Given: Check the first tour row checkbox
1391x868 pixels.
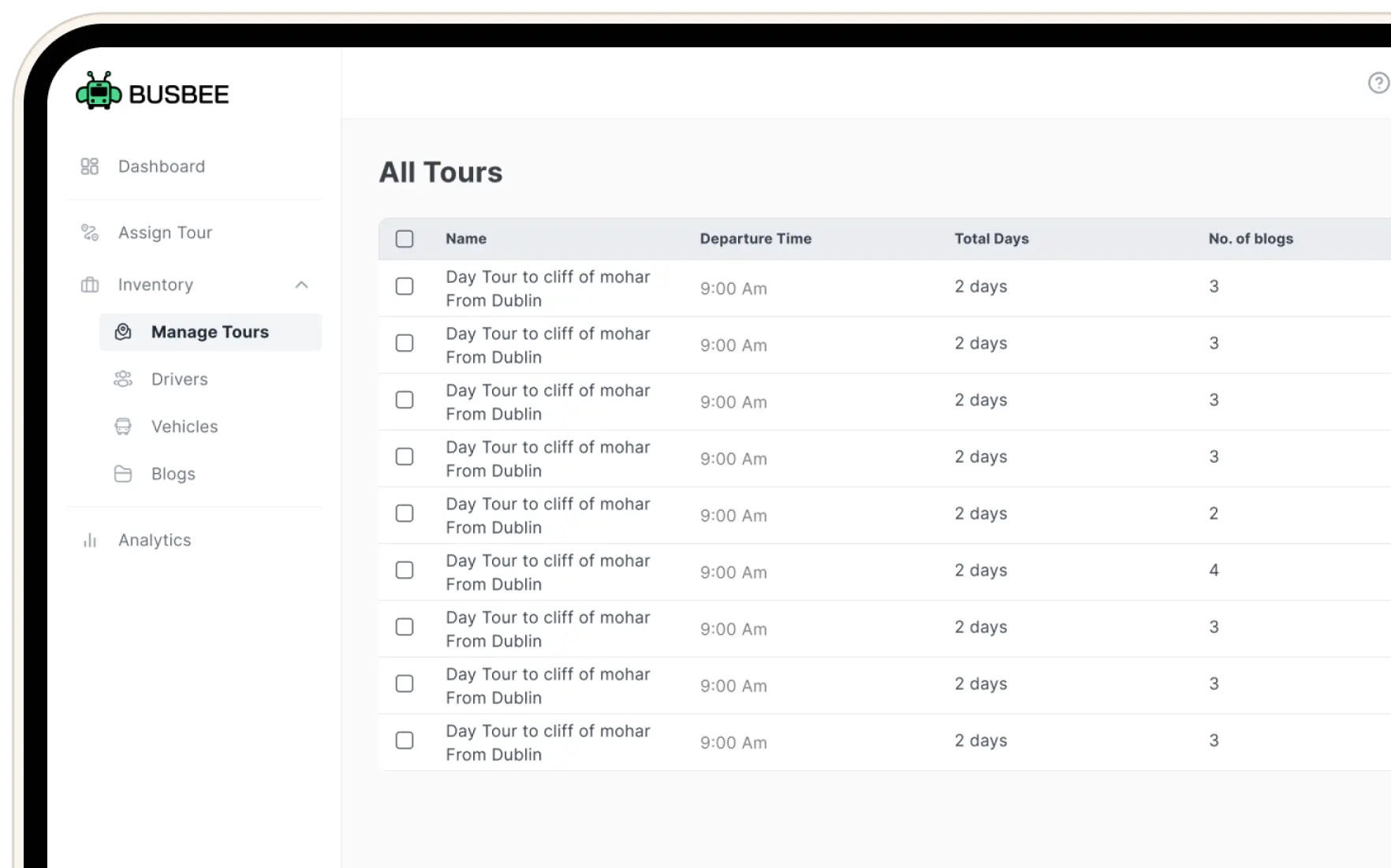Looking at the screenshot, I should tap(405, 286).
